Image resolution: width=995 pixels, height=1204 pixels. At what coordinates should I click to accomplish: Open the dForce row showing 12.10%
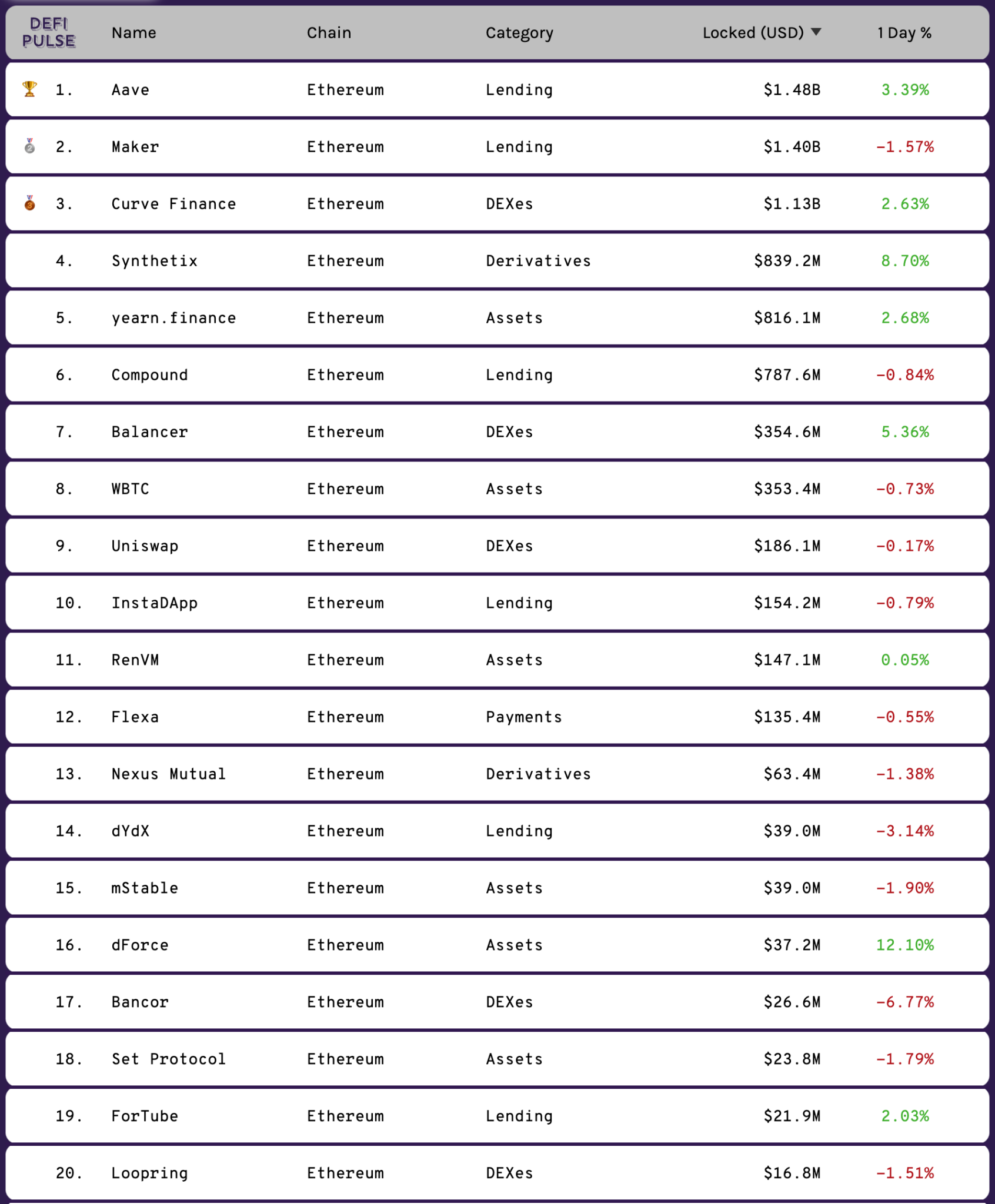click(x=498, y=945)
